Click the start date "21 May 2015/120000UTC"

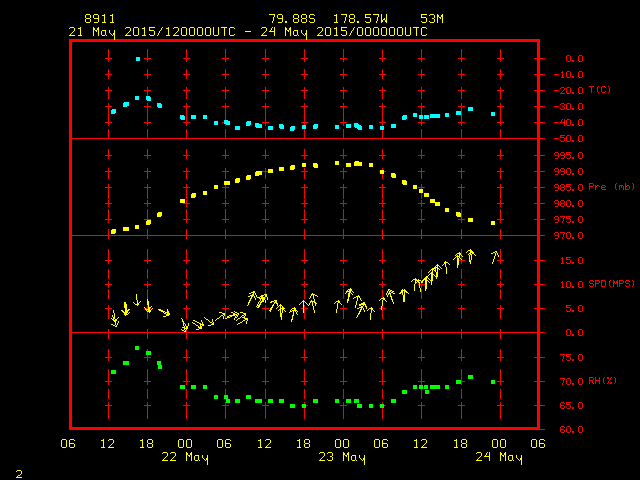(x=152, y=32)
